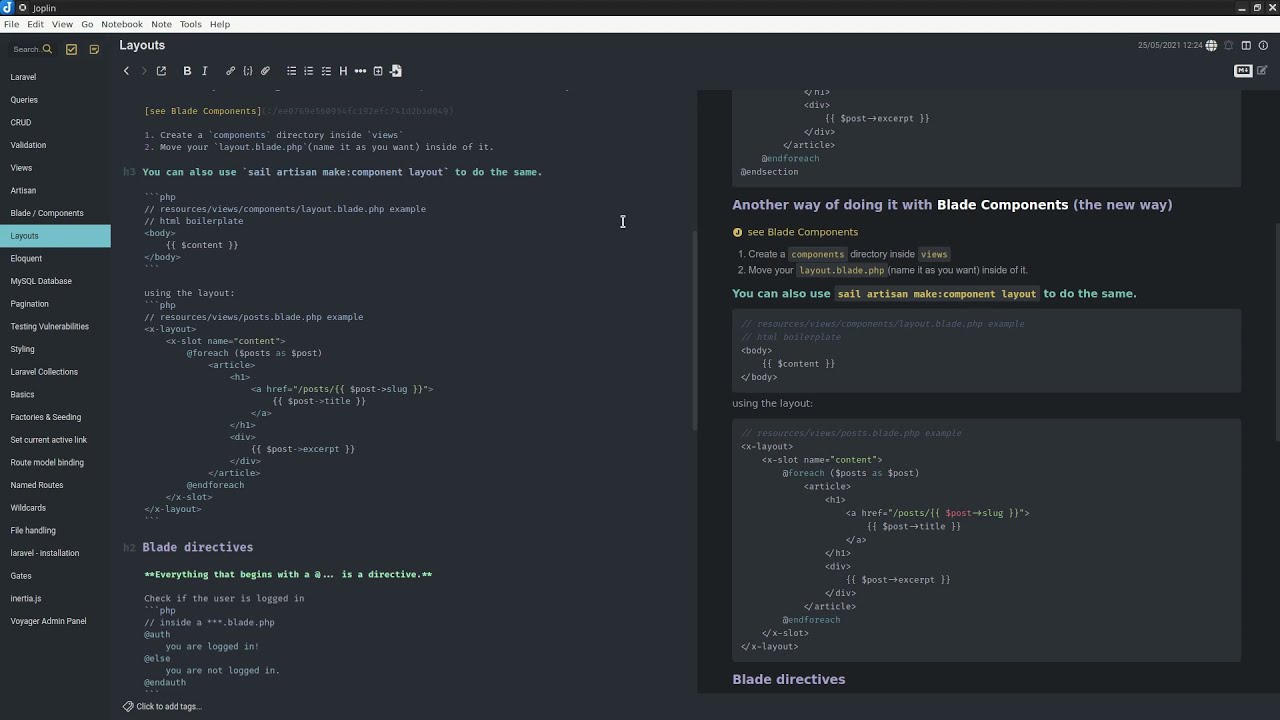
Task: Create a new note with the note icon
Action: coord(94,49)
